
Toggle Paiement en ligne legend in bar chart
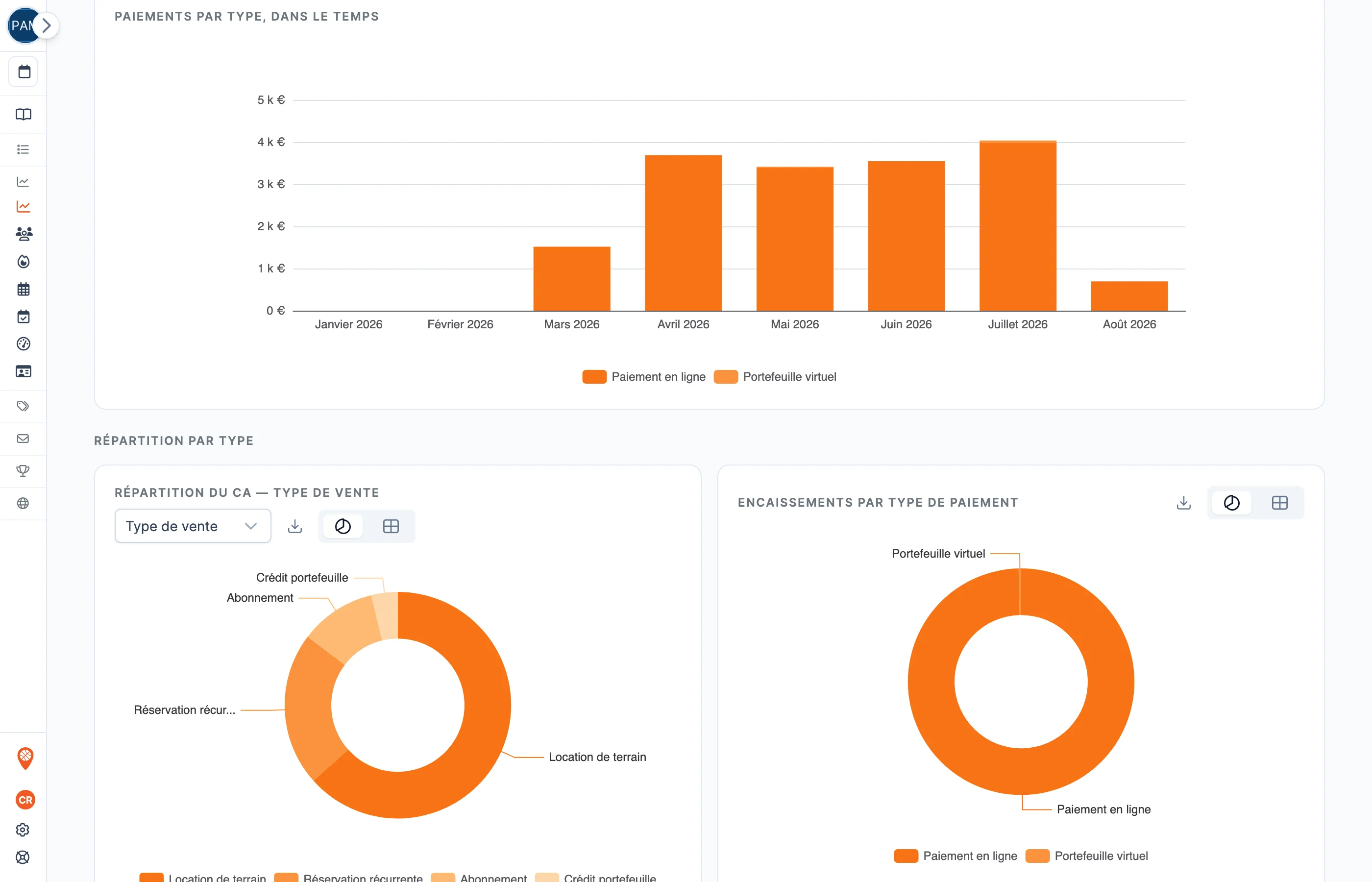[x=644, y=377]
